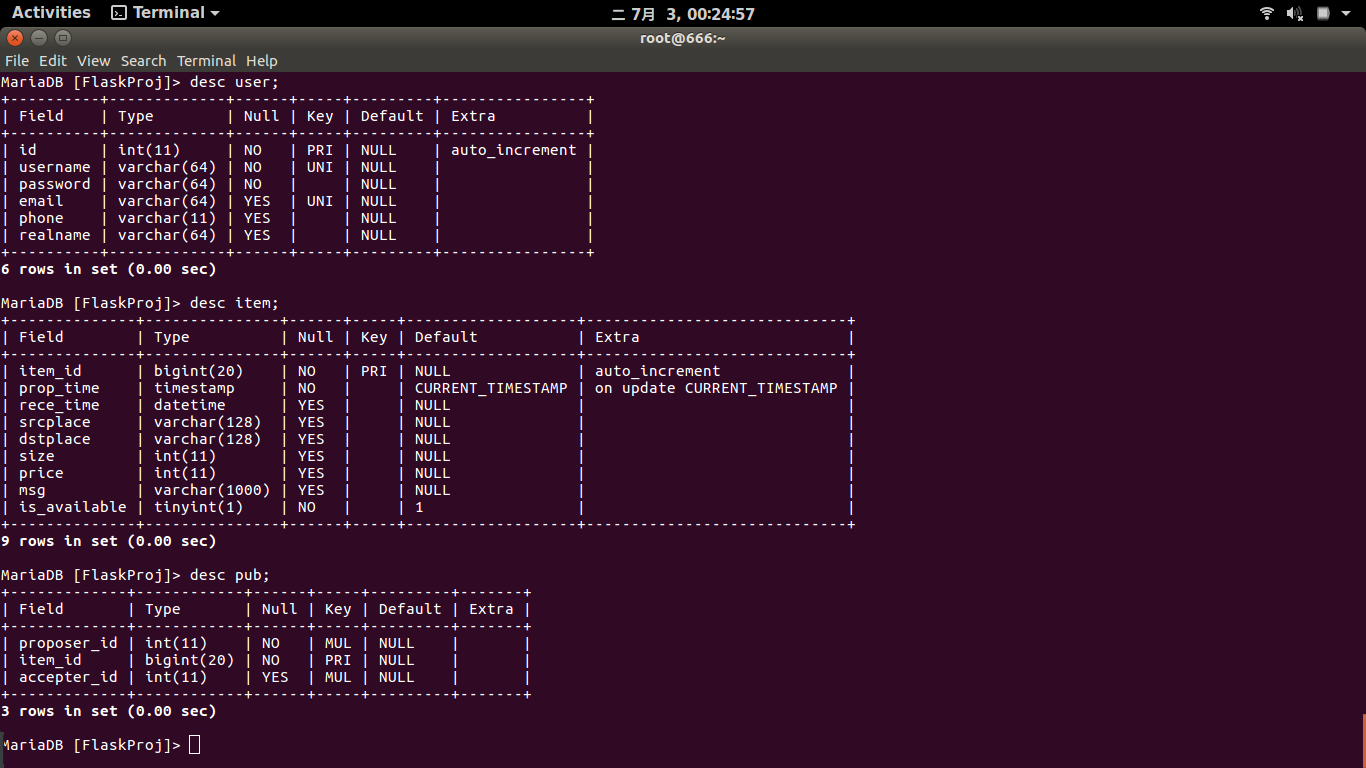Click 'tinyint(1)' type in item table
1366x768 pixels.
199,507
